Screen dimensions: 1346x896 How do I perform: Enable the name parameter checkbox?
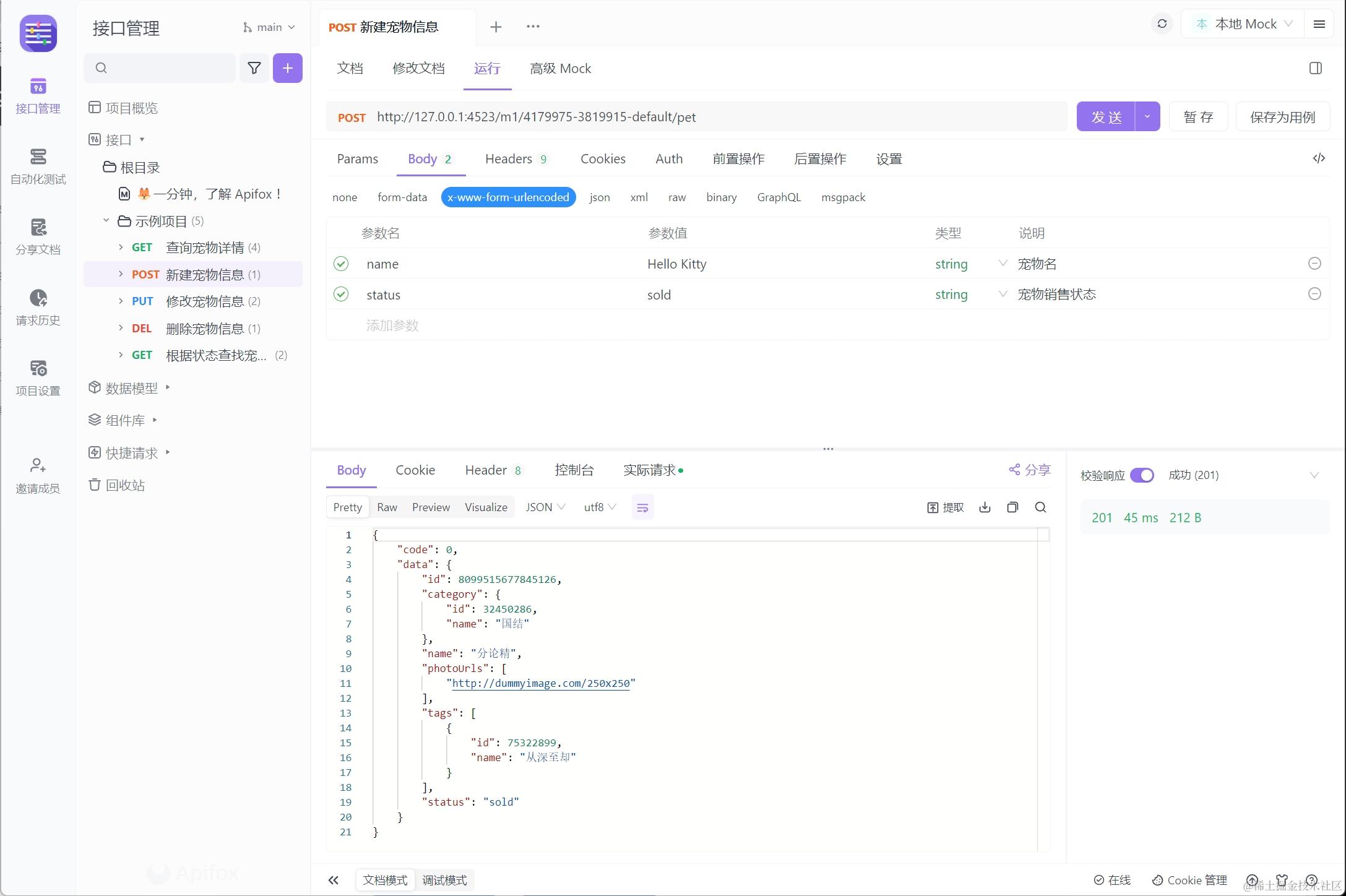(341, 263)
